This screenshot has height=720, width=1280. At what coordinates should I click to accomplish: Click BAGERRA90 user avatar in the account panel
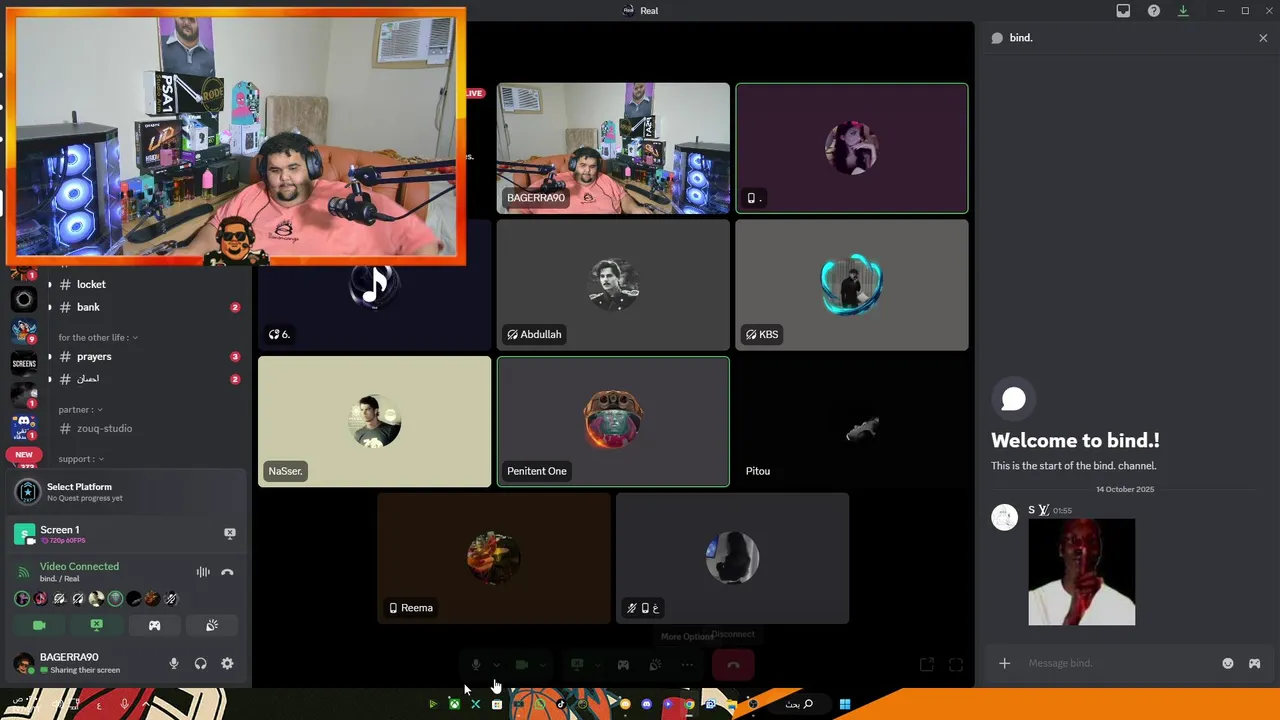[25, 662]
